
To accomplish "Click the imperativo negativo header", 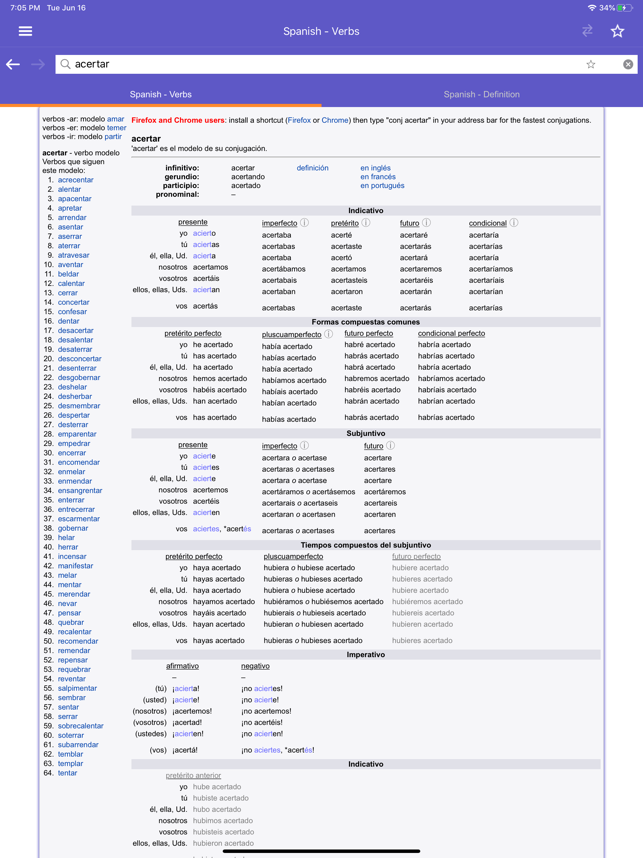I will click(255, 666).
